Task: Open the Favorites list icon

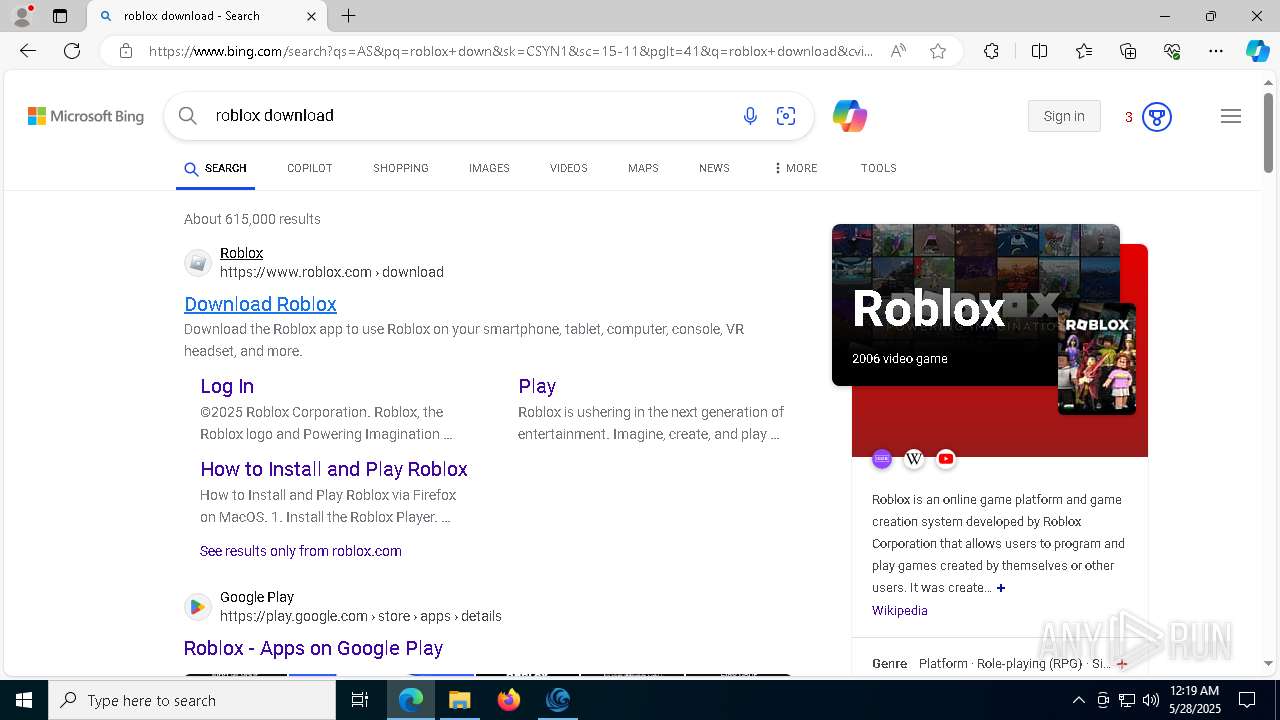Action: point(1084,51)
